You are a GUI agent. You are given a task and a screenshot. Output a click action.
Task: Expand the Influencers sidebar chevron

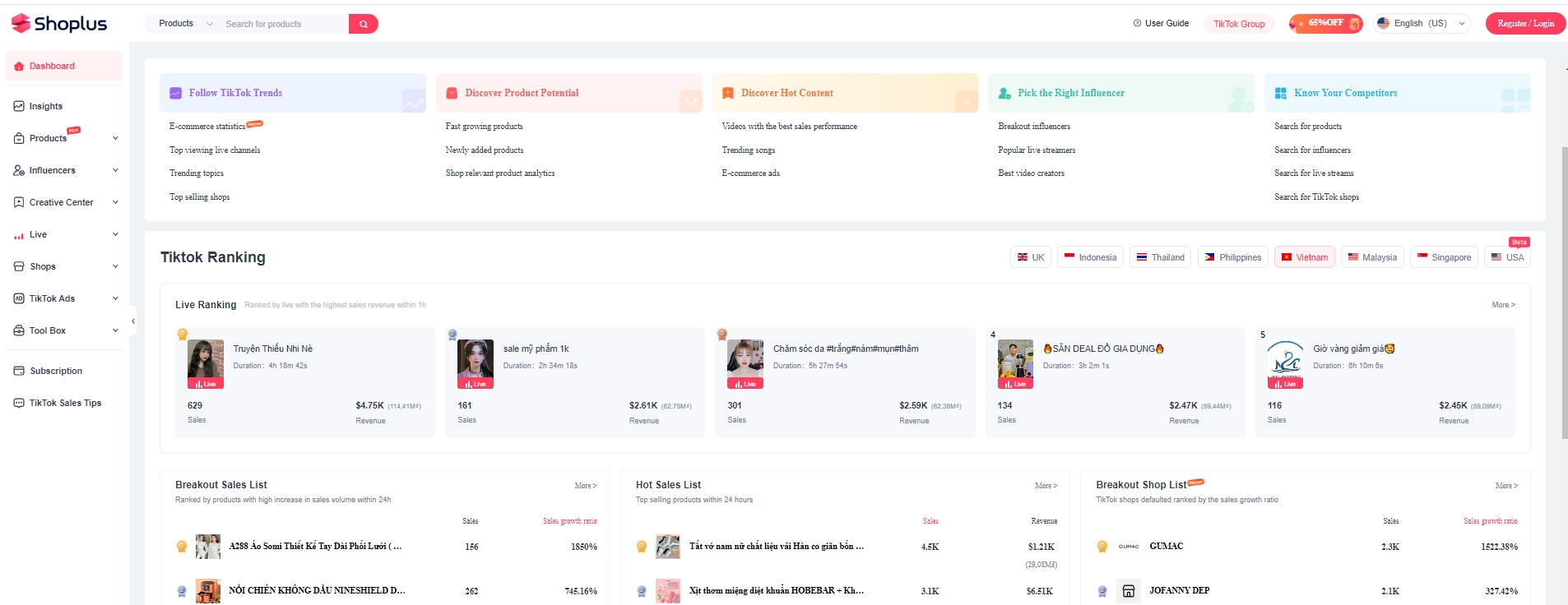115,170
